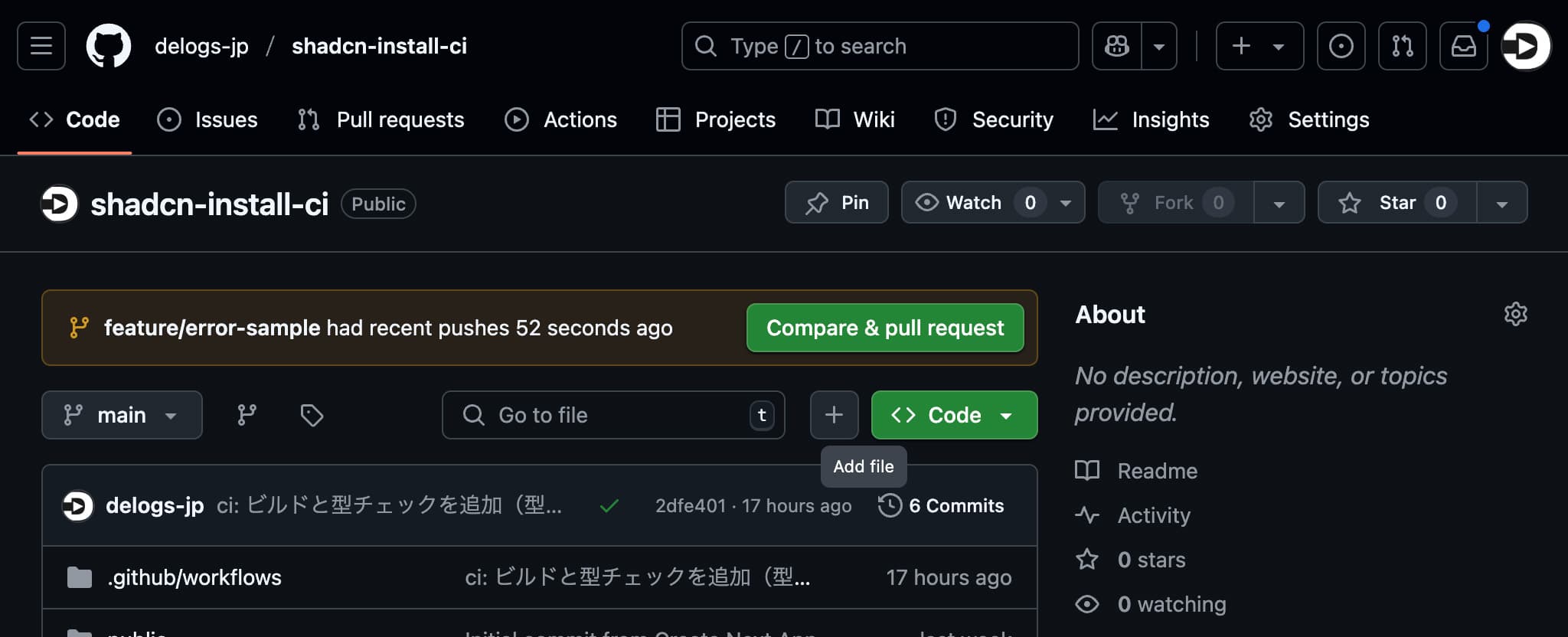Switch to the Issues tab

pos(207,119)
